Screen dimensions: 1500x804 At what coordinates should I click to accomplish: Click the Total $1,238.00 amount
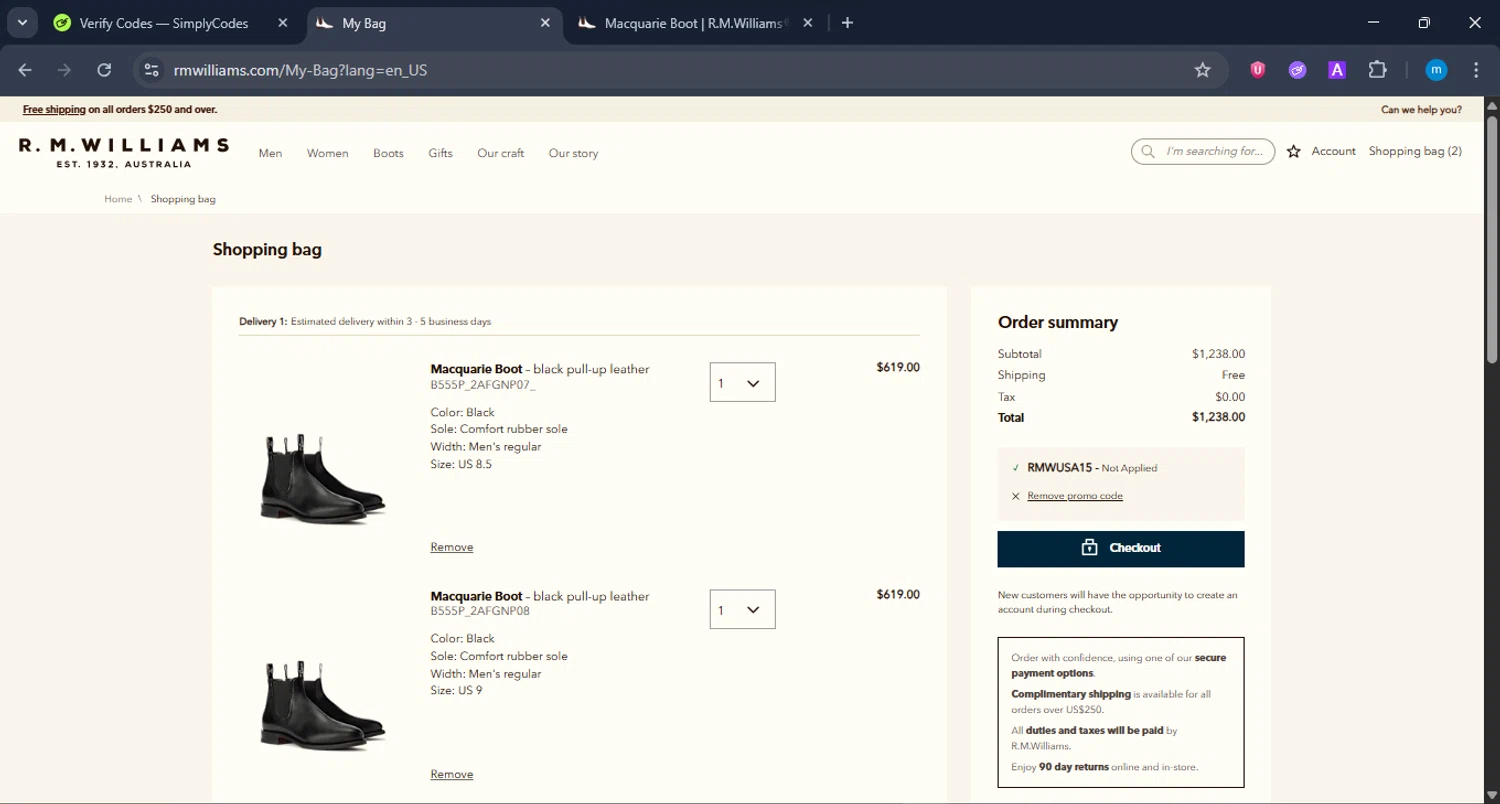coord(1218,417)
